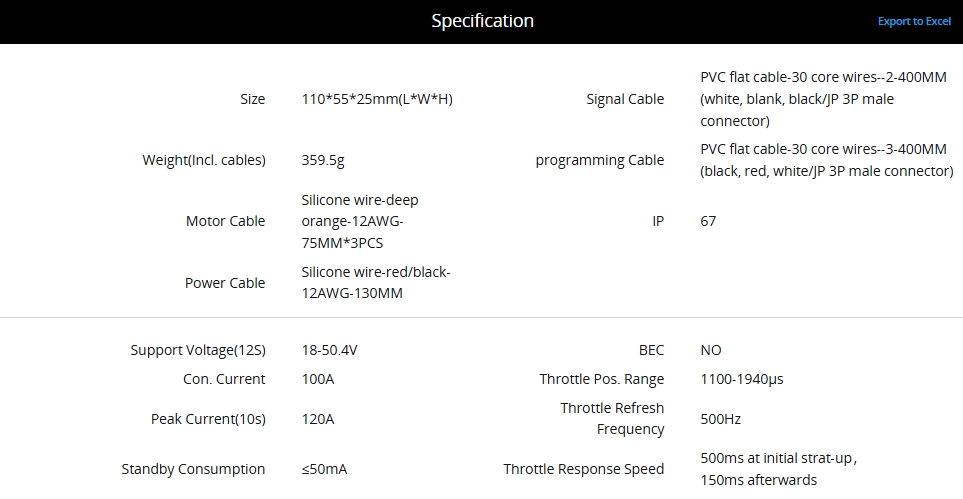Select the Weight value 359.5g
The image size is (963, 499).
[323, 160]
